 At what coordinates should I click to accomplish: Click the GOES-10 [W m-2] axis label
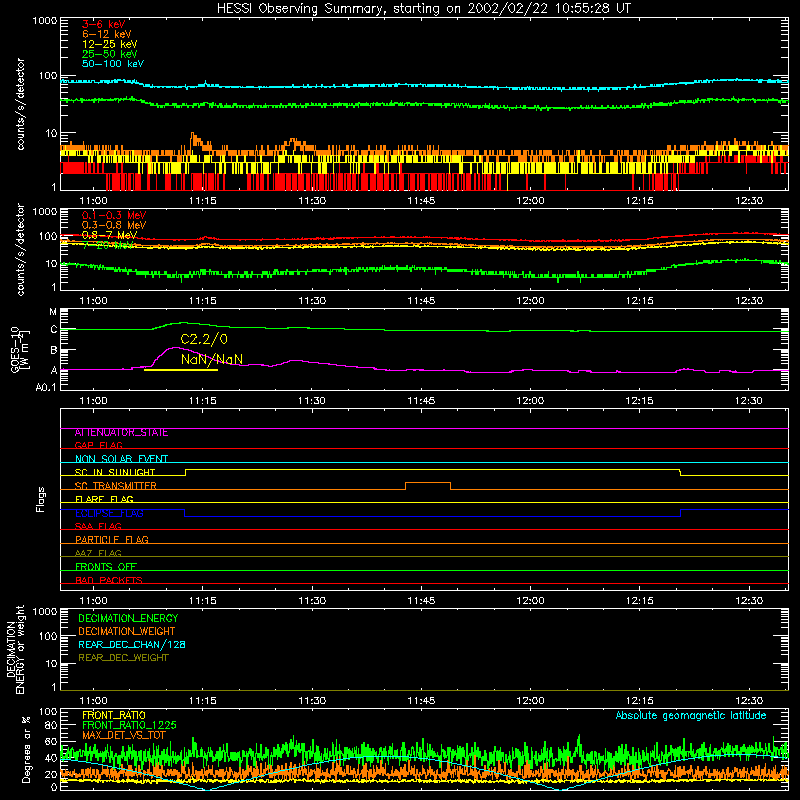click(19, 350)
